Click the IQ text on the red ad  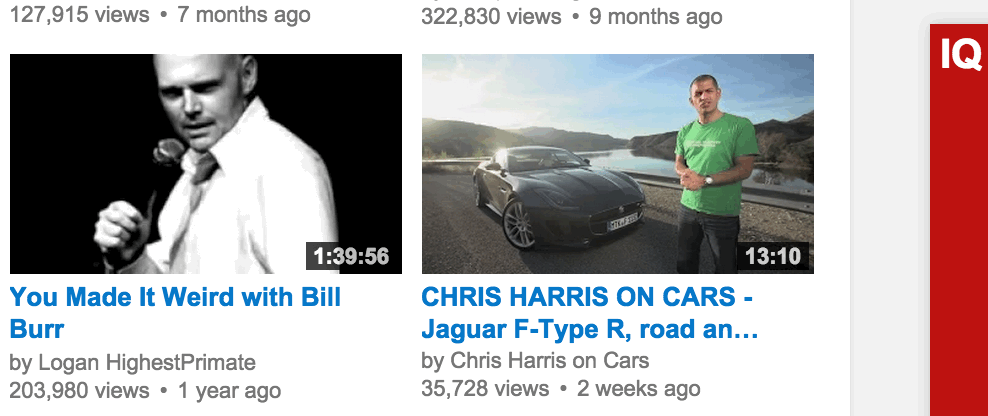click(x=961, y=54)
